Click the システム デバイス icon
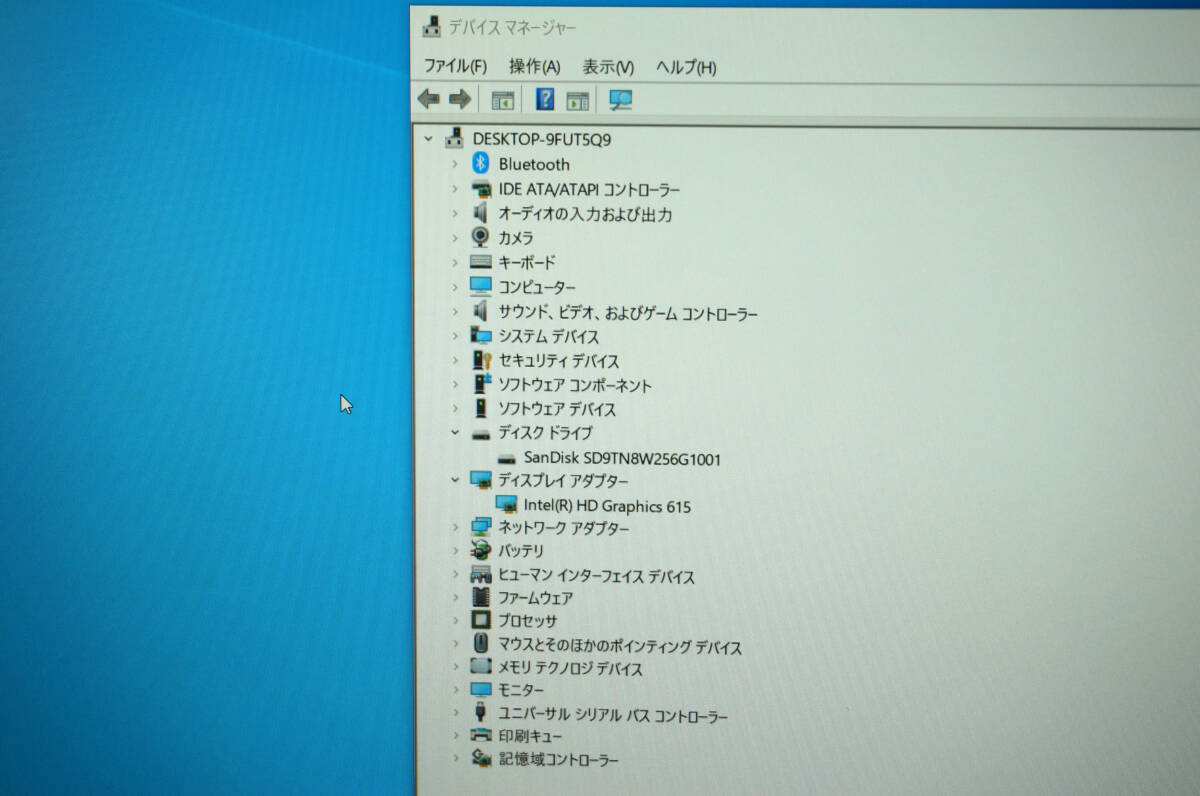The height and width of the screenshot is (796, 1200). point(480,336)
